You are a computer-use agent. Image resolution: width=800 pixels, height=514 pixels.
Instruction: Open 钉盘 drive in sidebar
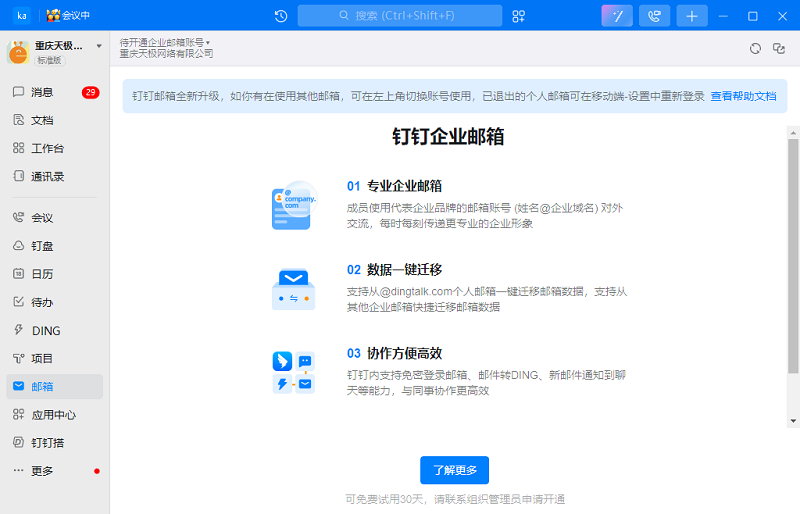tap(55, 246)
